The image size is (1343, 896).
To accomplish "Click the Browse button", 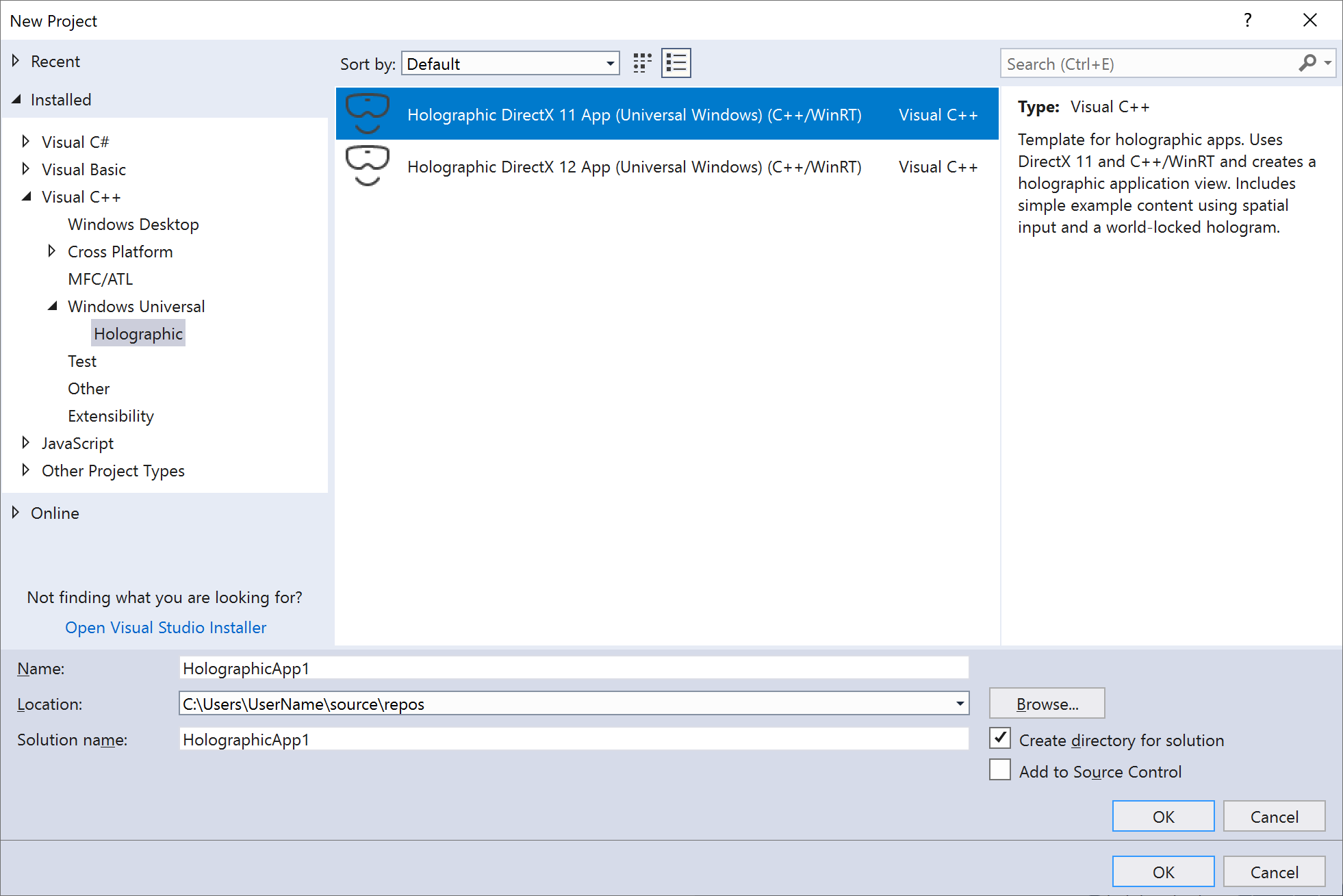I will pyautogui.click(x=1047, y=704).
